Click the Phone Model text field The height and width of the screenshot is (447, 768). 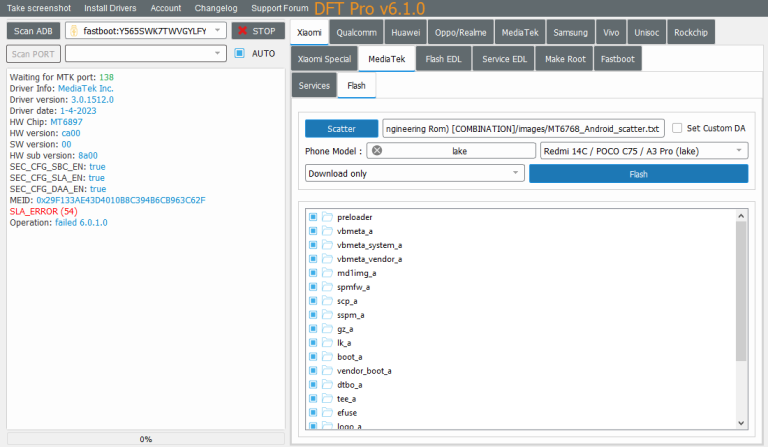point(451,151)
